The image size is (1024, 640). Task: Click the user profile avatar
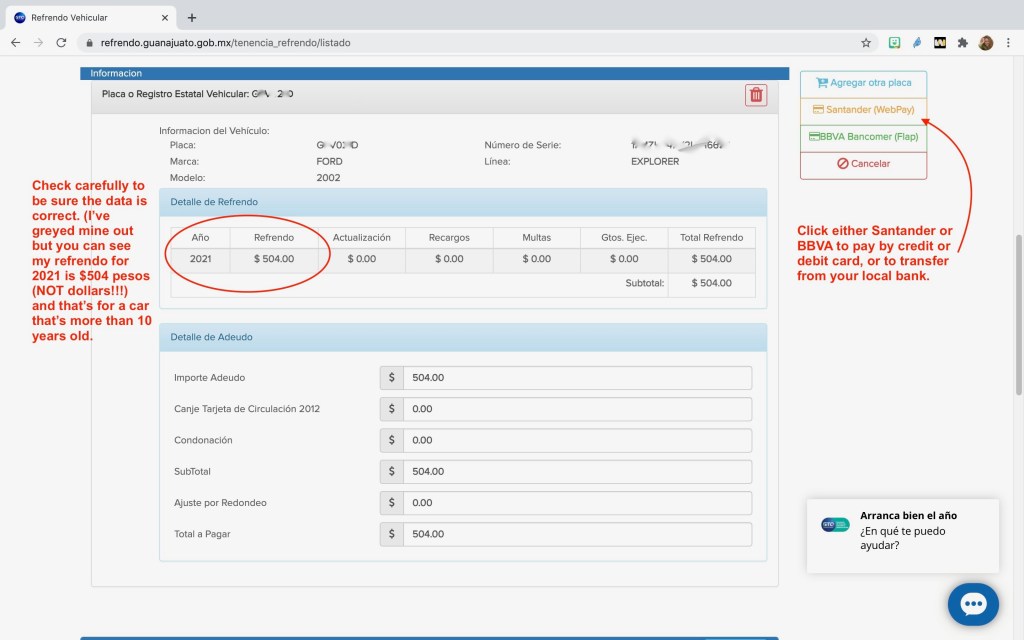(986, 43)
